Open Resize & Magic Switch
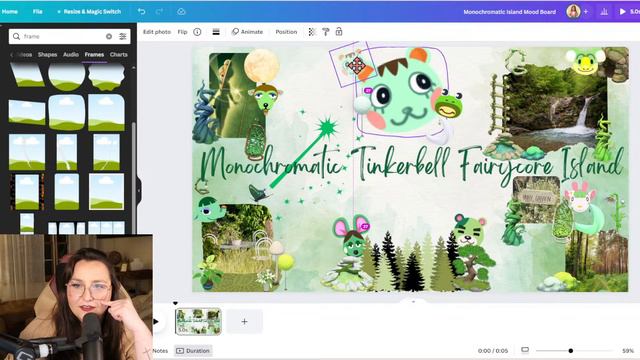This screenshot has height=360, width=640. tap(89, 11)
